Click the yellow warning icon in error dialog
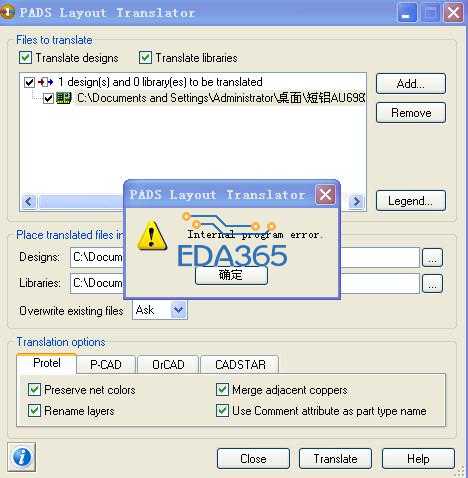This screenshot has width=468, height=478. click(x=152, y=235)
